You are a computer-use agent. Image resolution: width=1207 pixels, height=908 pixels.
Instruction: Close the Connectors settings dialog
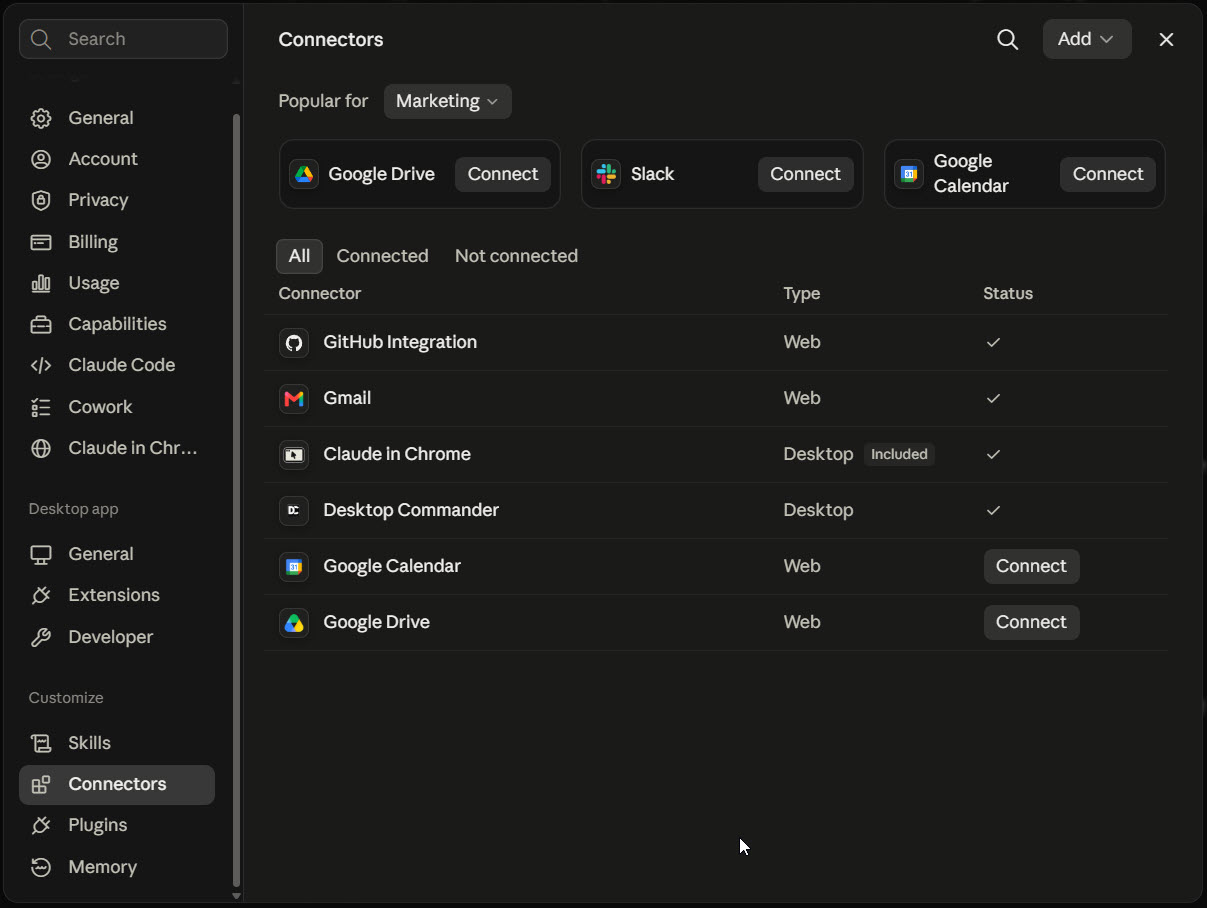coord(1166,39)
